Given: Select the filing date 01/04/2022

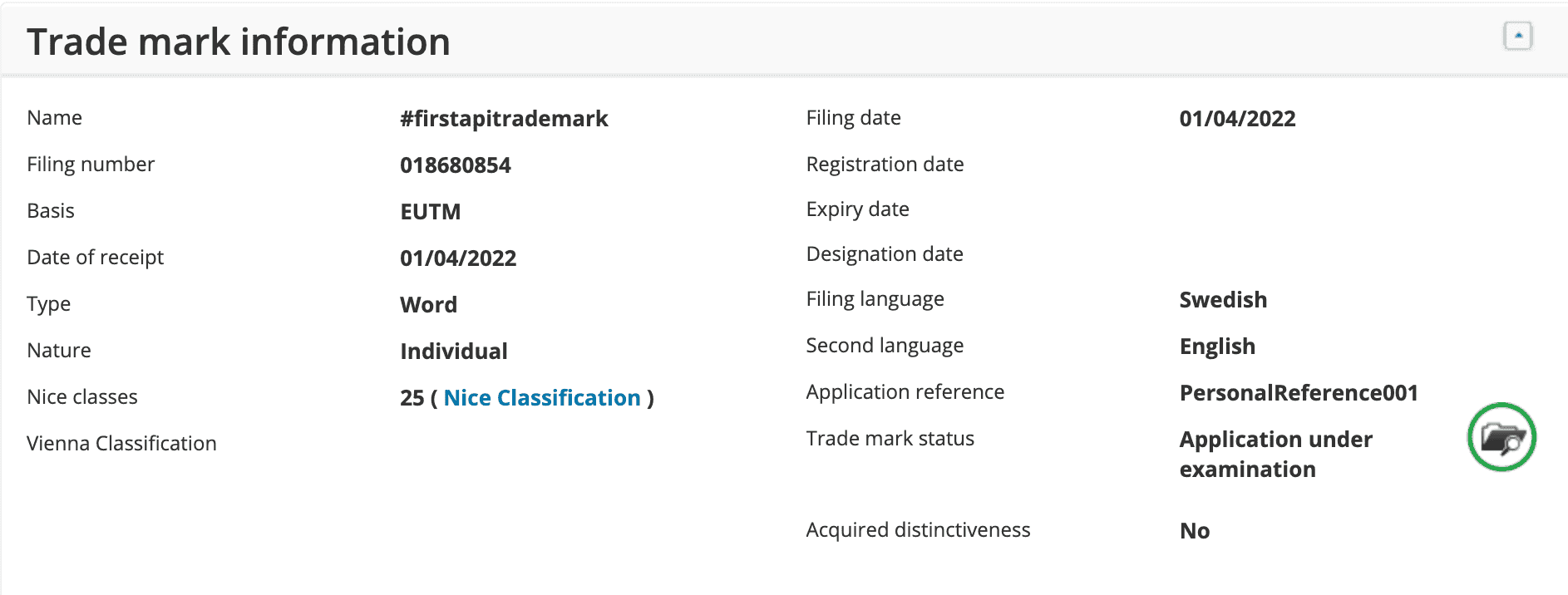Looking at the screenshot, I should point(1236,118).
